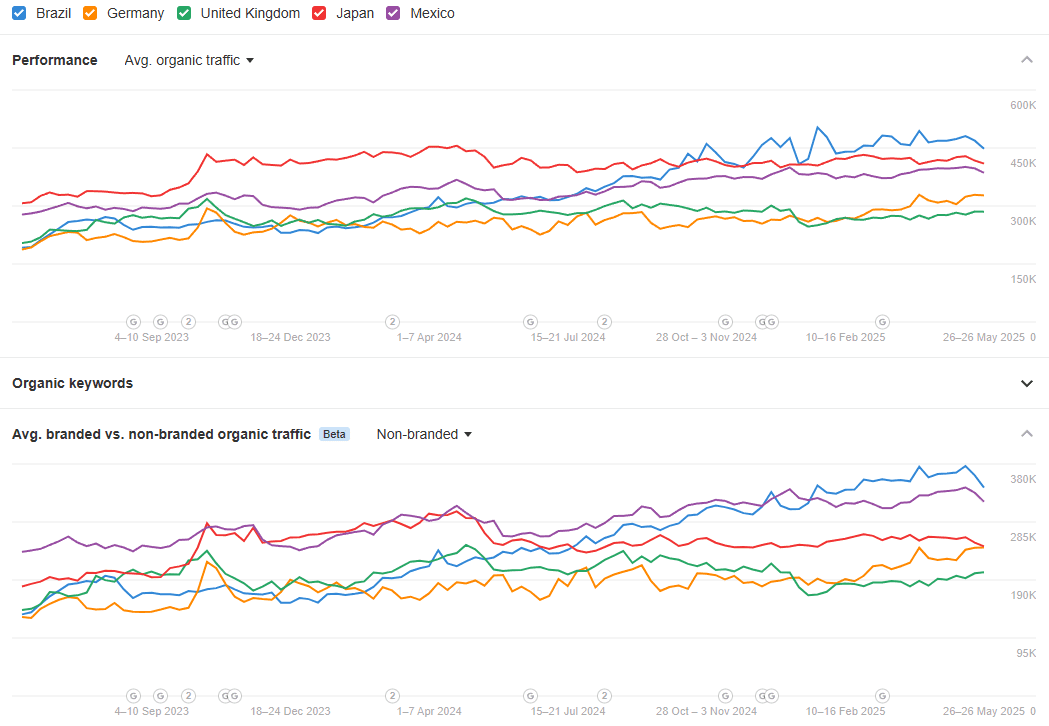Disable the United Kingdom checkbox
This screenshot has height=726, width=1049.
[184, 13]
